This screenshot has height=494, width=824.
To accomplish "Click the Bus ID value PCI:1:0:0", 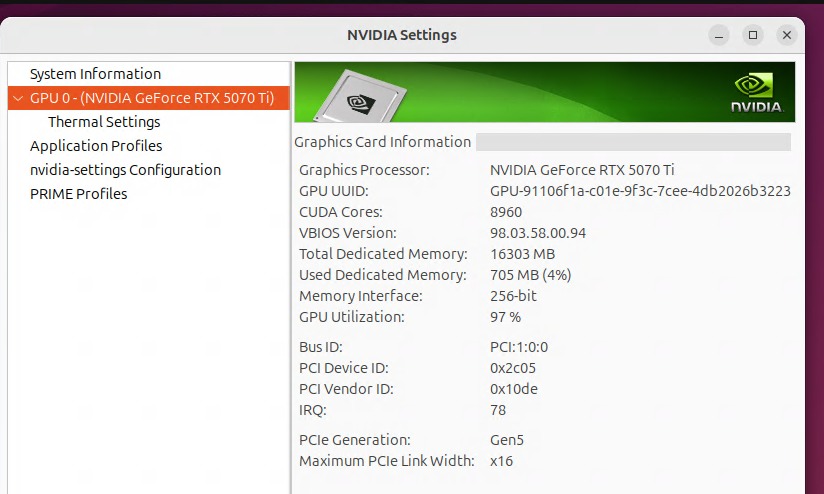I will tap(519, 347).
